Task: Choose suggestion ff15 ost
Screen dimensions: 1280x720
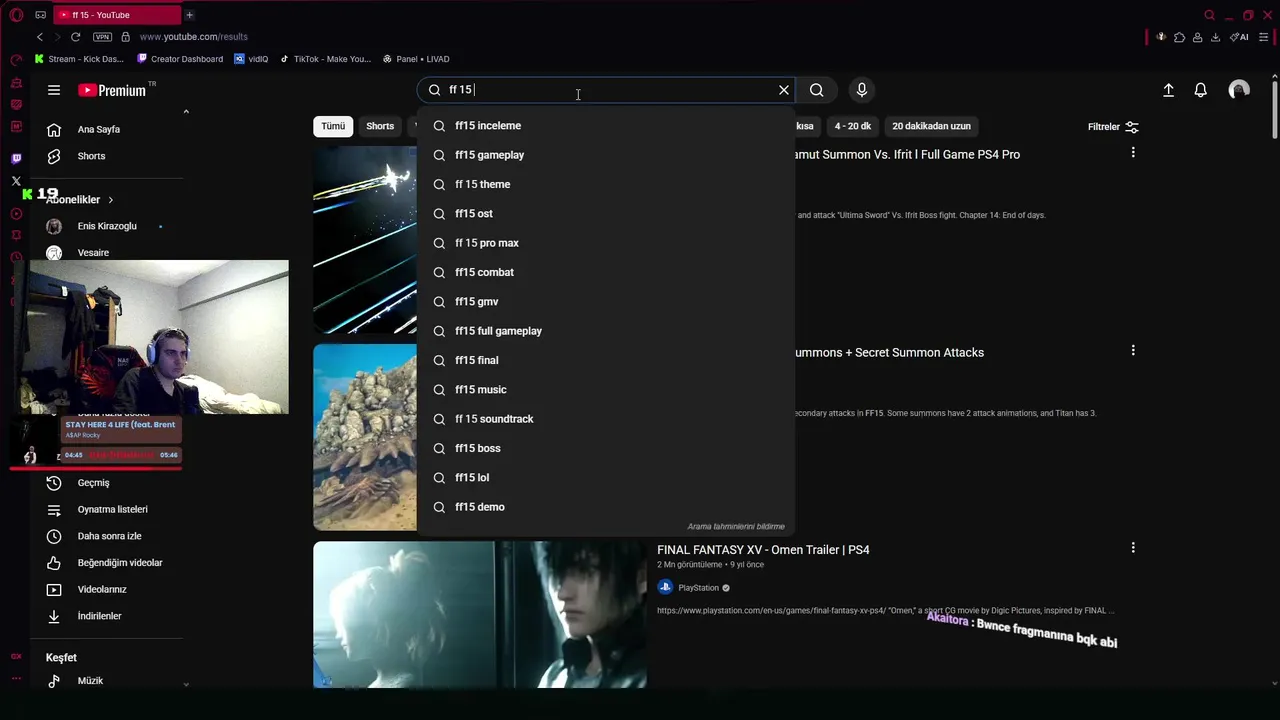Action: [x=606, y=214]
